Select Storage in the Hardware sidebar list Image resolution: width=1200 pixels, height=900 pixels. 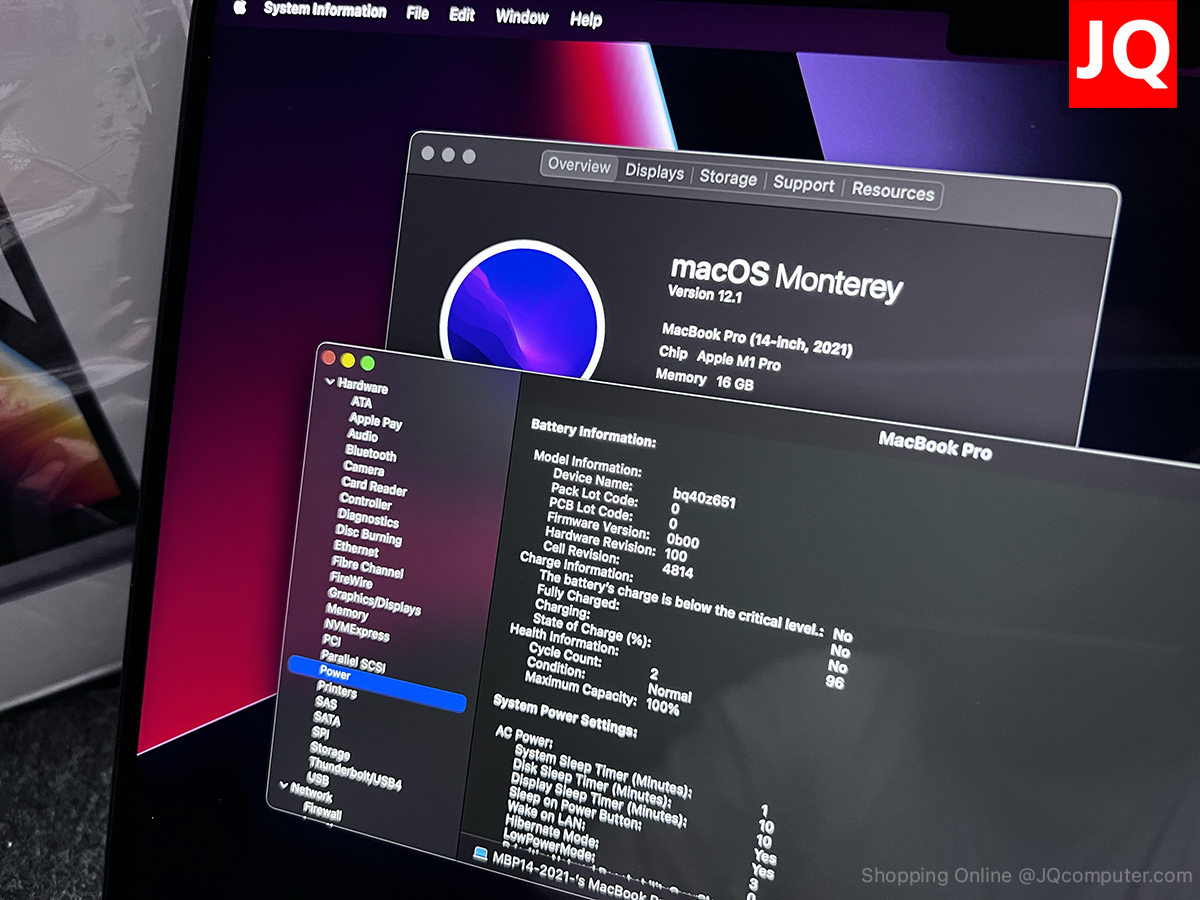pos(329,751)
